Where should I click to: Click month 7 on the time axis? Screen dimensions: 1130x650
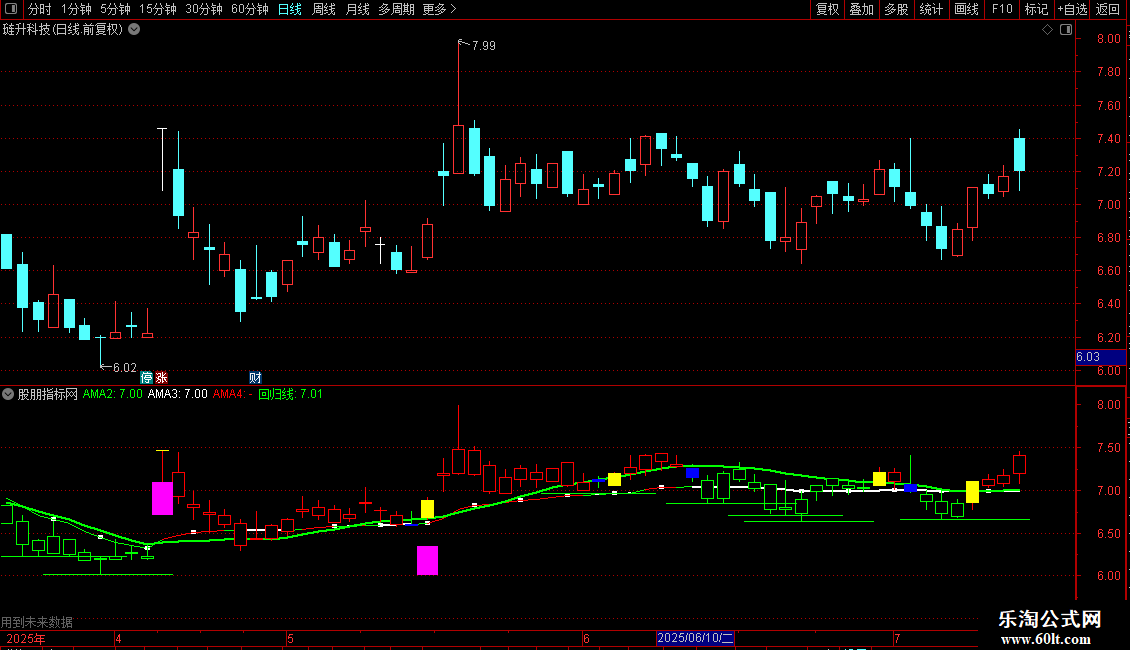tap(897, 638)
